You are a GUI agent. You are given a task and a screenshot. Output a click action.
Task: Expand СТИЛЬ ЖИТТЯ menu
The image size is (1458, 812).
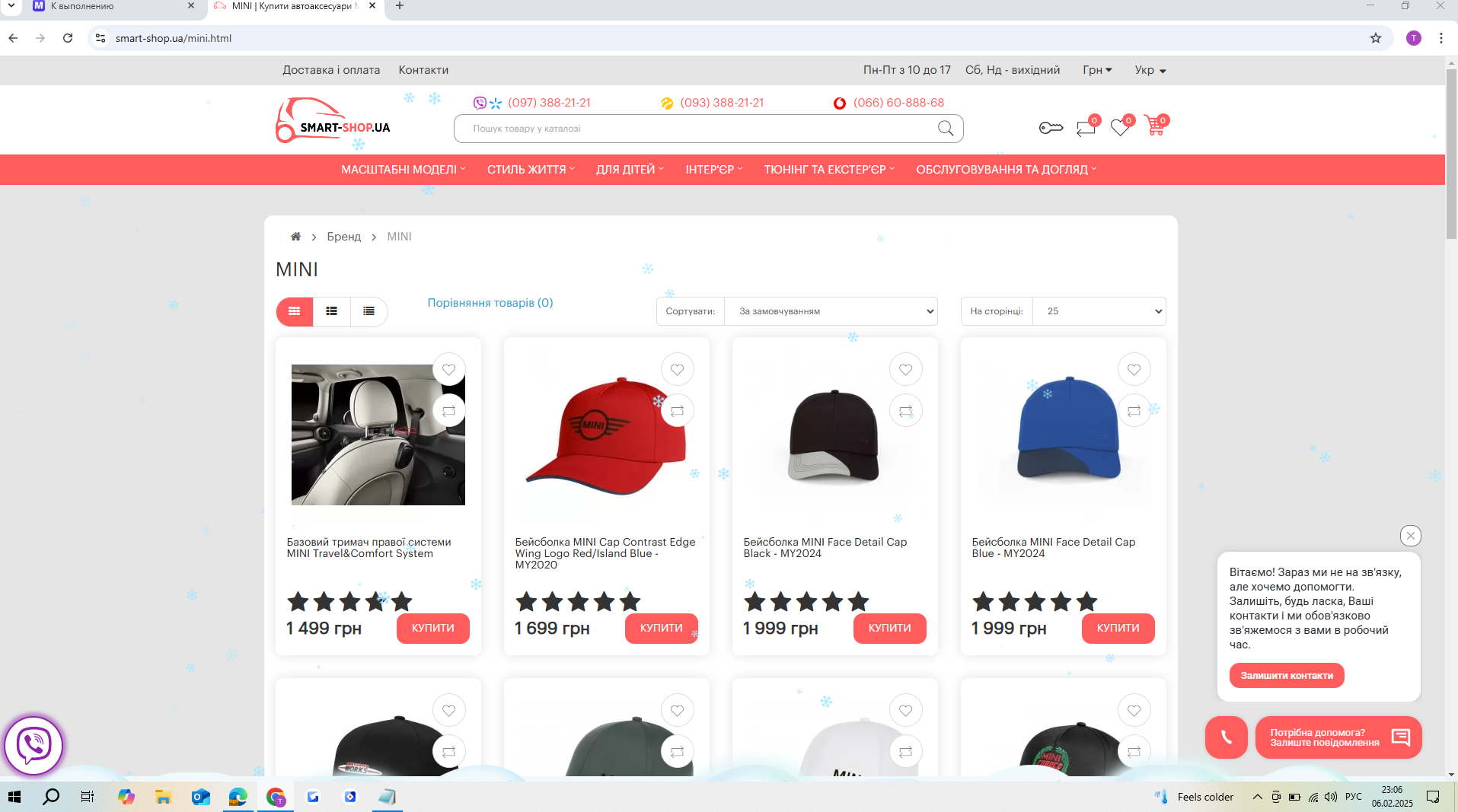[x=531, y=170]
